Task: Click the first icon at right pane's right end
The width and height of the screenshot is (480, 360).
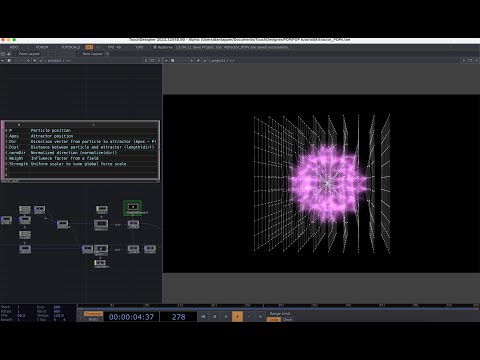Action: (x=464, y=61)
